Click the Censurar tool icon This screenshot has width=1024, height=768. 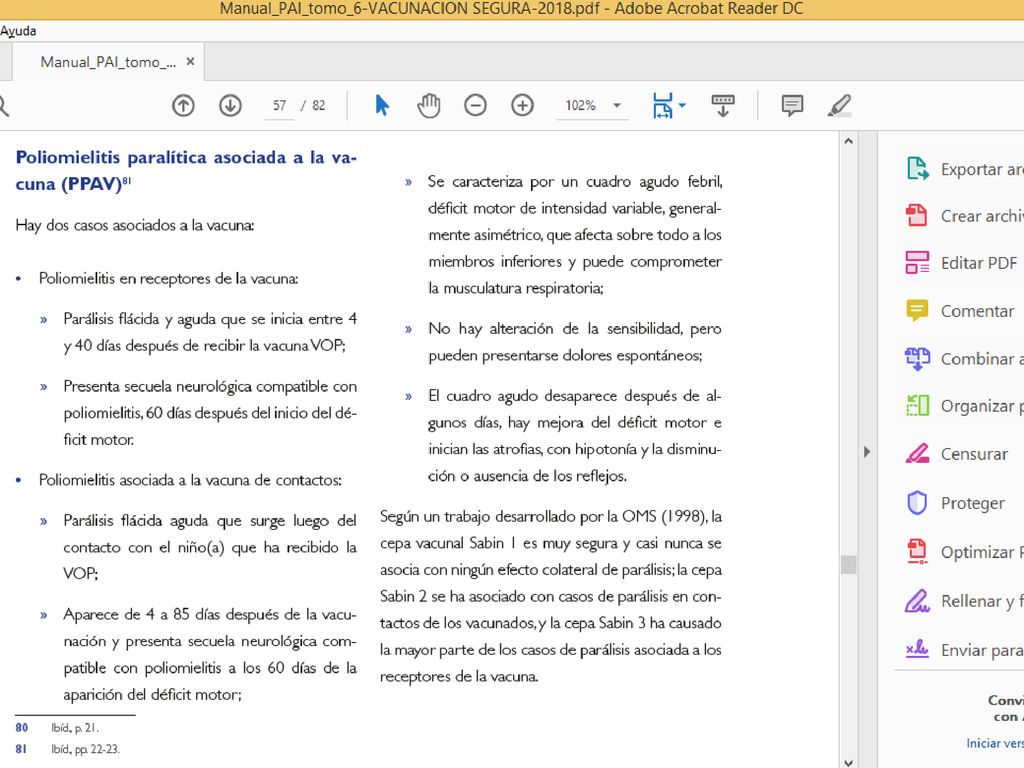(x=918, y=453)
